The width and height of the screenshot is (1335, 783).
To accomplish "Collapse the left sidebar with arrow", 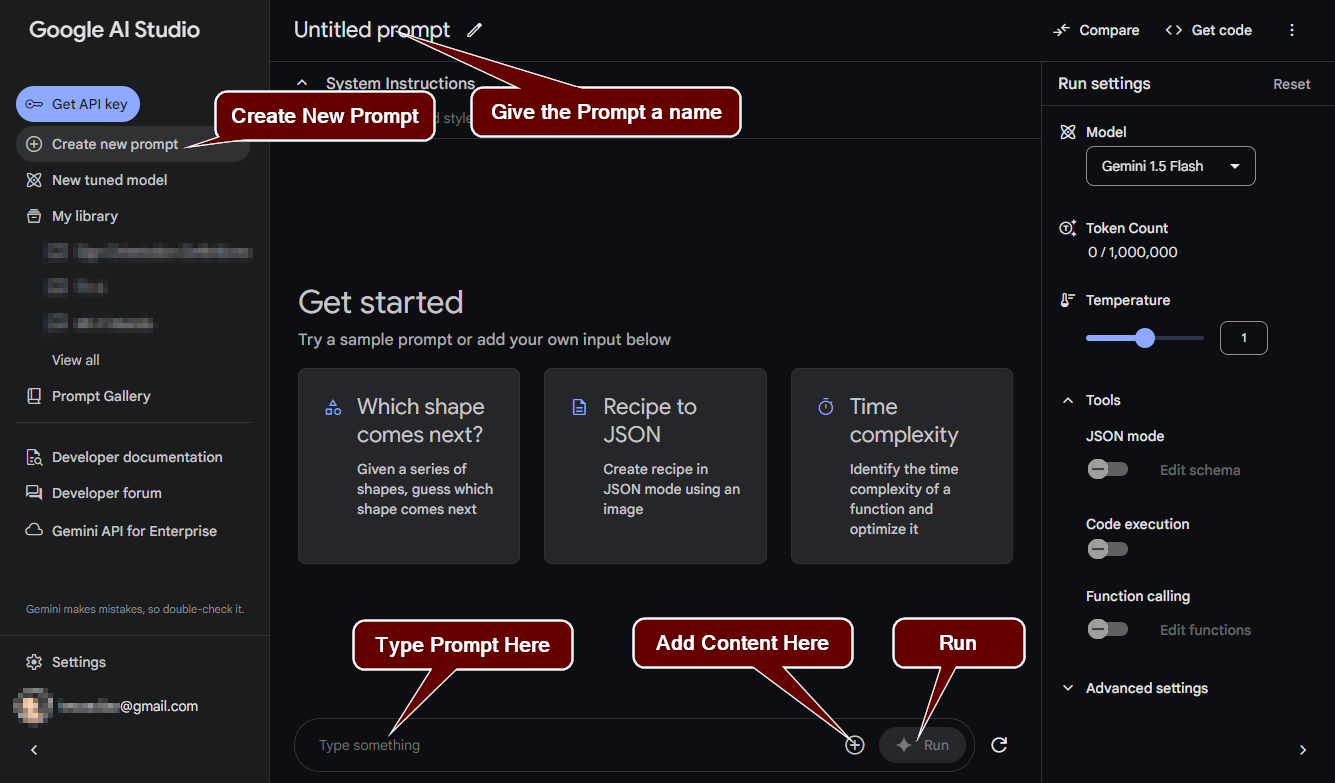I will pos(34,750).
